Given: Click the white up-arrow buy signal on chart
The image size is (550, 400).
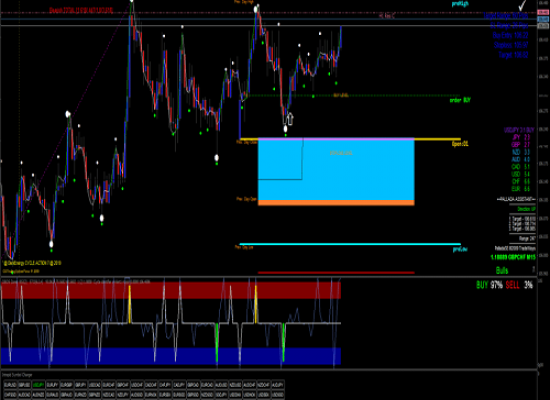Looking at the screenshot, I should click(290, 119).
